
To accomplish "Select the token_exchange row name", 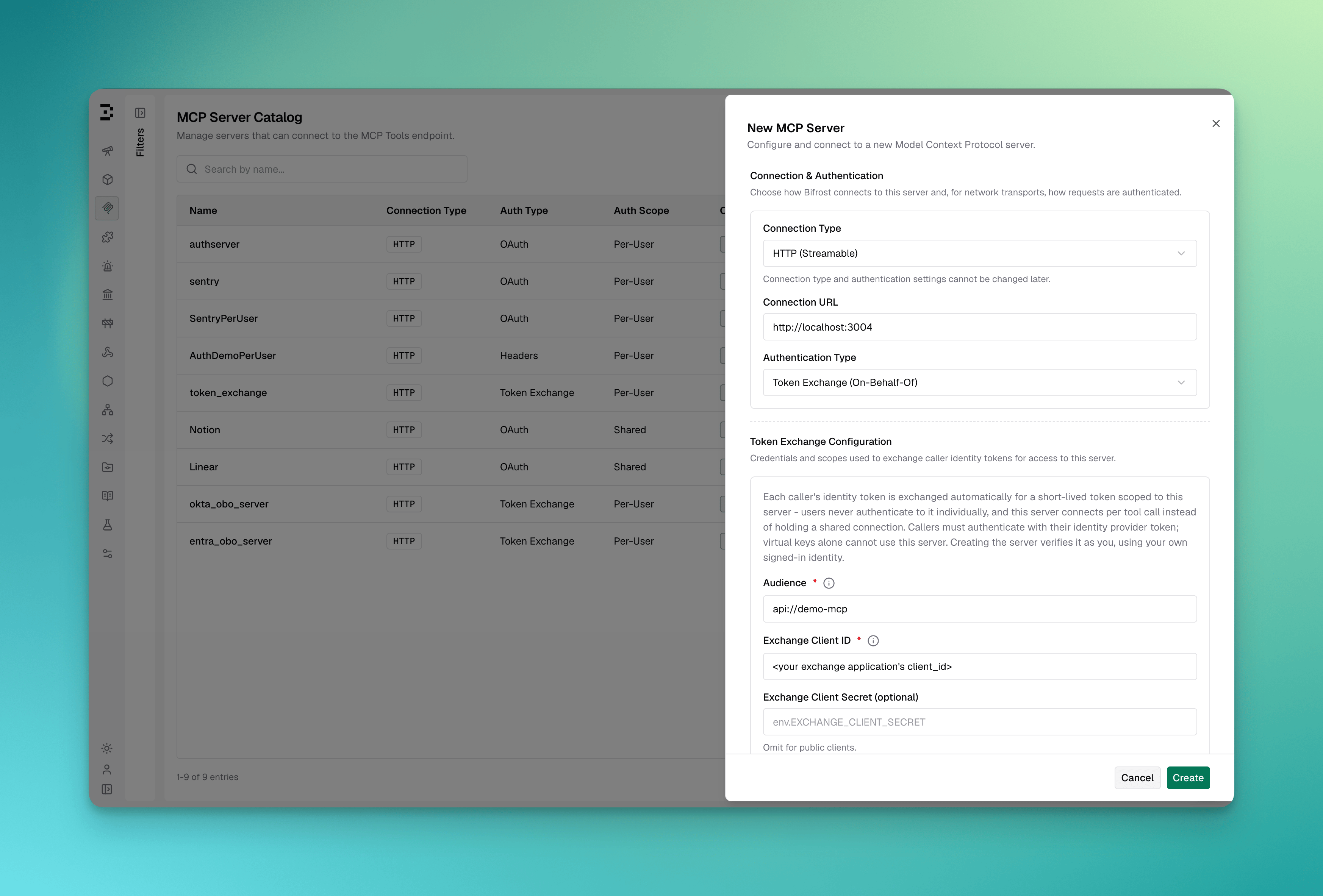I will [x=228, y=393].
